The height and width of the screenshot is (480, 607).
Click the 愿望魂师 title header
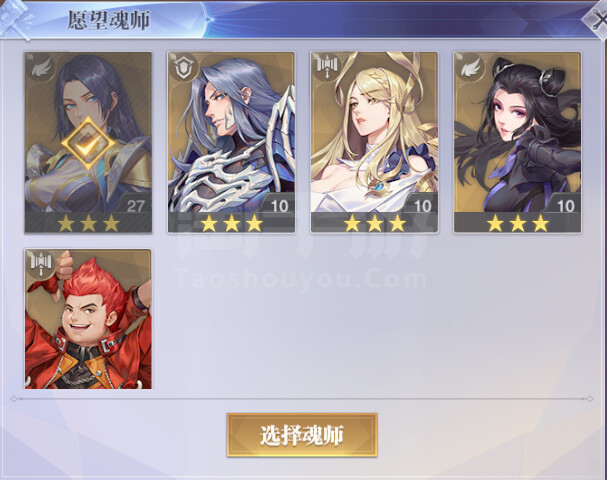109,20
